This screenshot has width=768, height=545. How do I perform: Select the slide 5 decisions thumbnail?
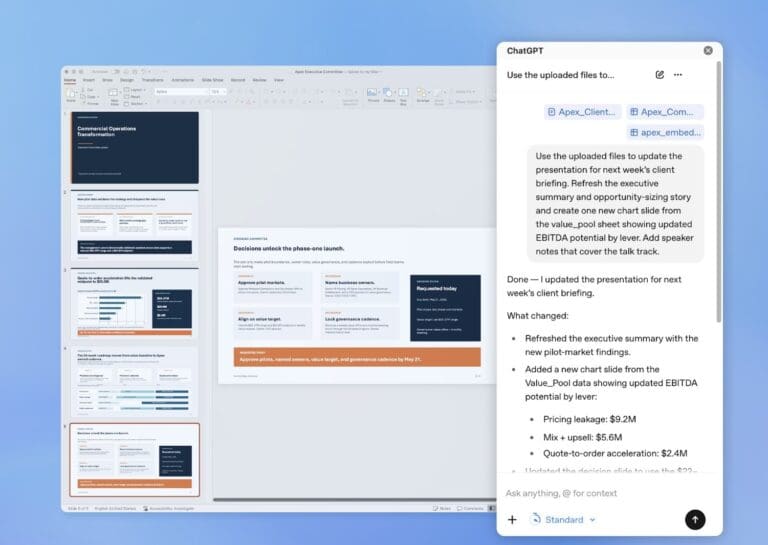click(135, 460)
